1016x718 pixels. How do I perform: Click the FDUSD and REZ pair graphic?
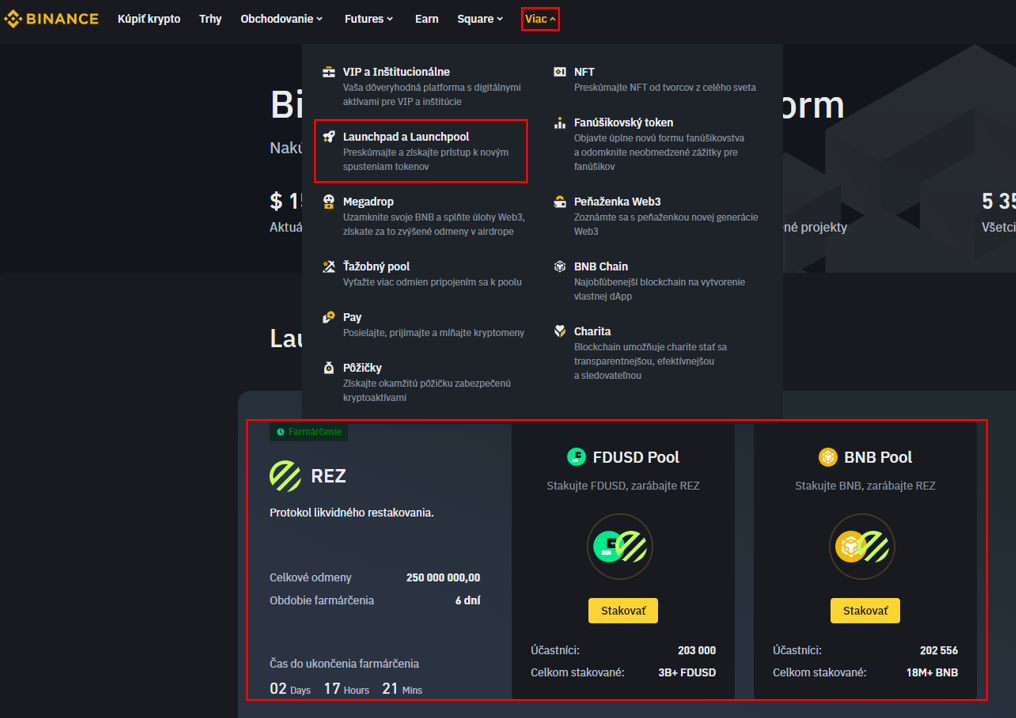620,546
